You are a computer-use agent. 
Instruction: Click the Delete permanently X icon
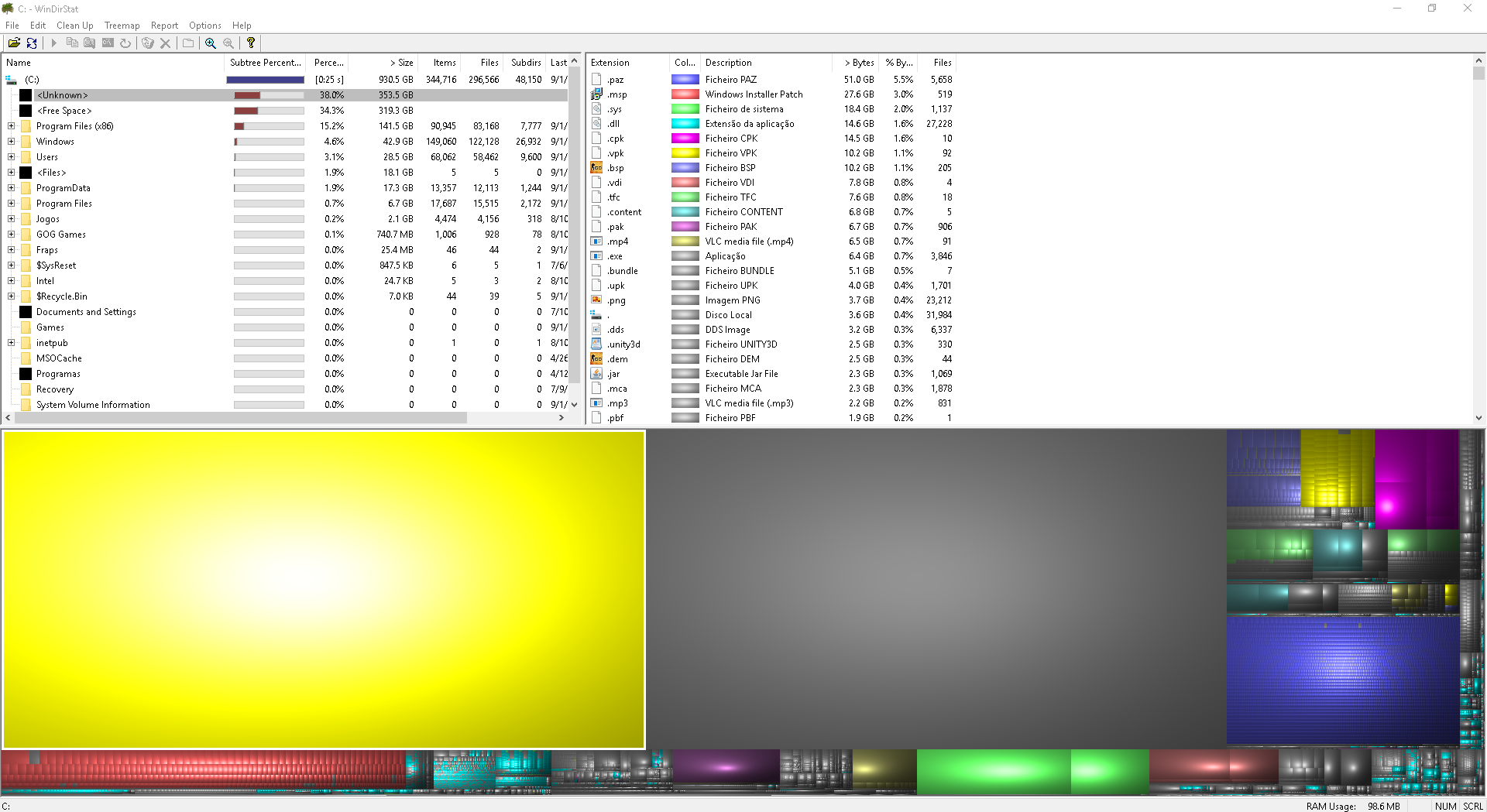click(x=165, y=43)
